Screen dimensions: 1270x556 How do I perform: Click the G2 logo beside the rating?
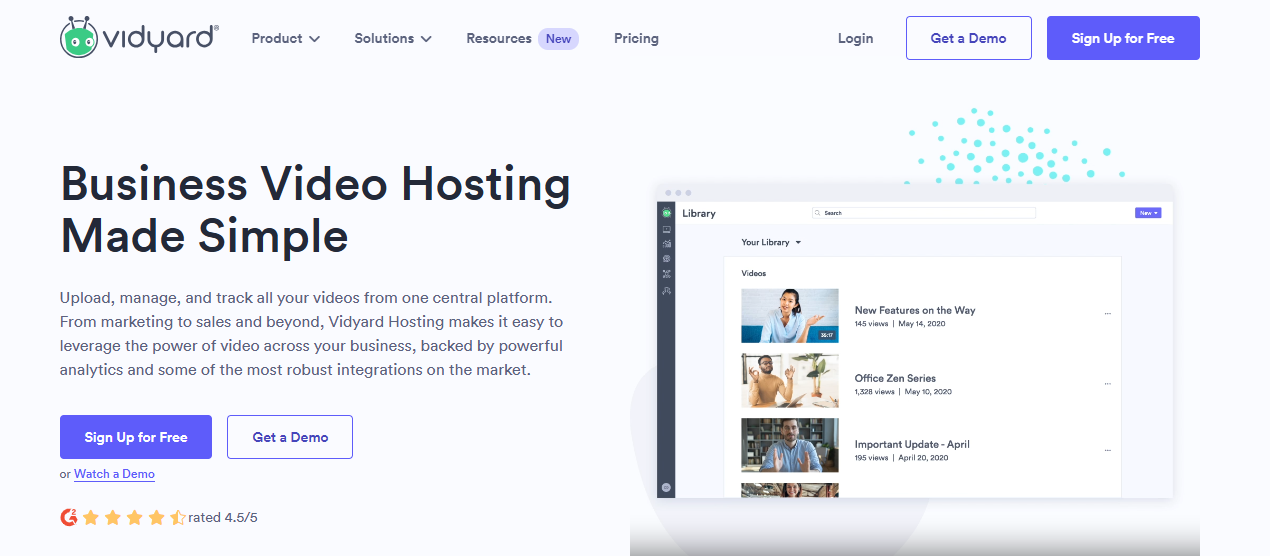pos(69,517)
